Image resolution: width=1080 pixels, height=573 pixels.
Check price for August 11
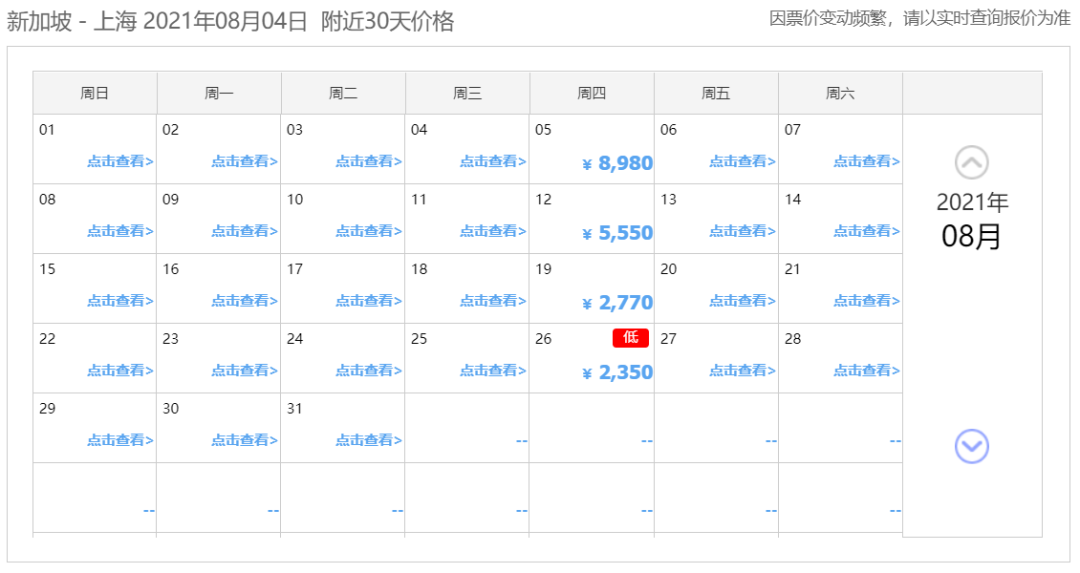[x=492, y=231]
